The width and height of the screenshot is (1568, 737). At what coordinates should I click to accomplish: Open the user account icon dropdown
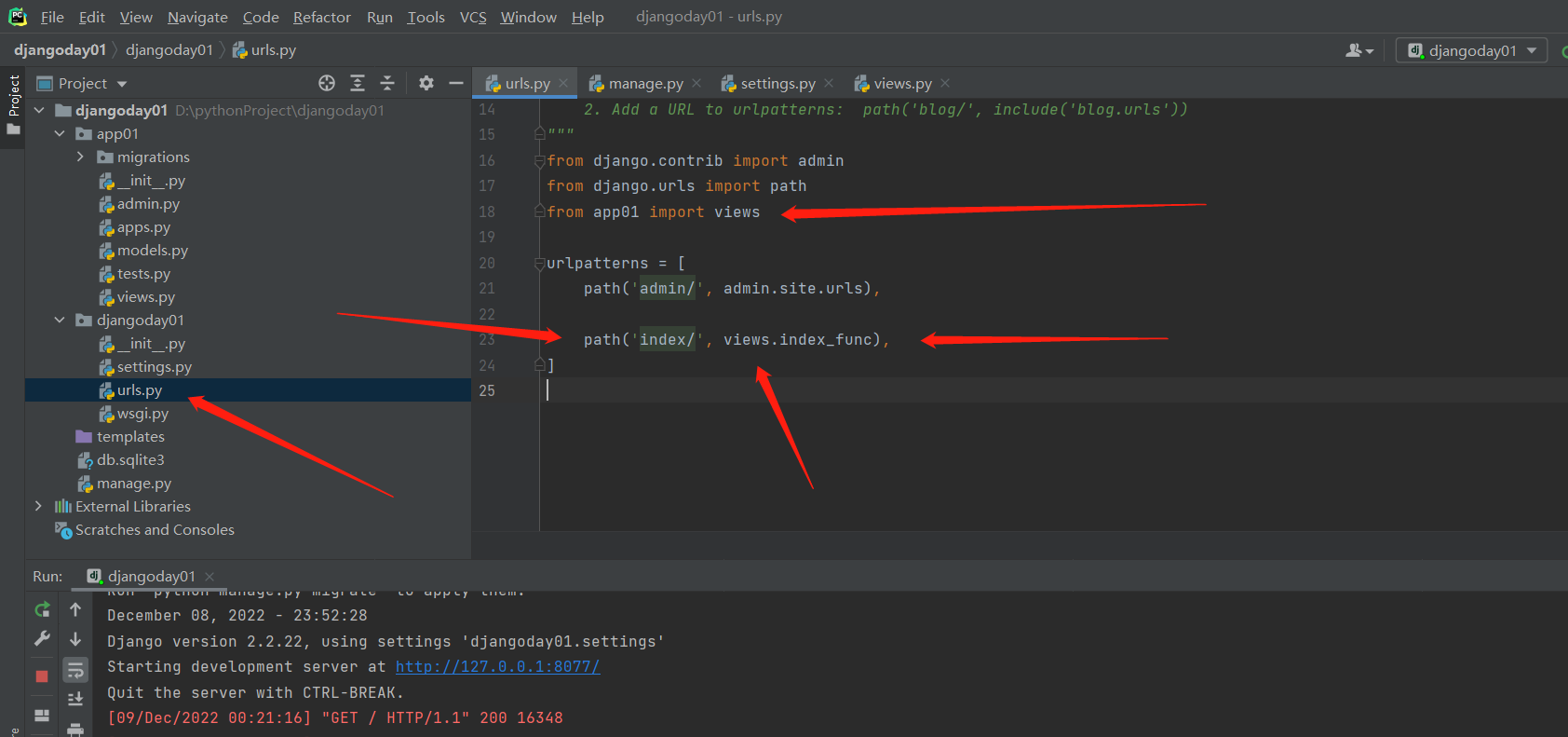tap(1359, 50)
